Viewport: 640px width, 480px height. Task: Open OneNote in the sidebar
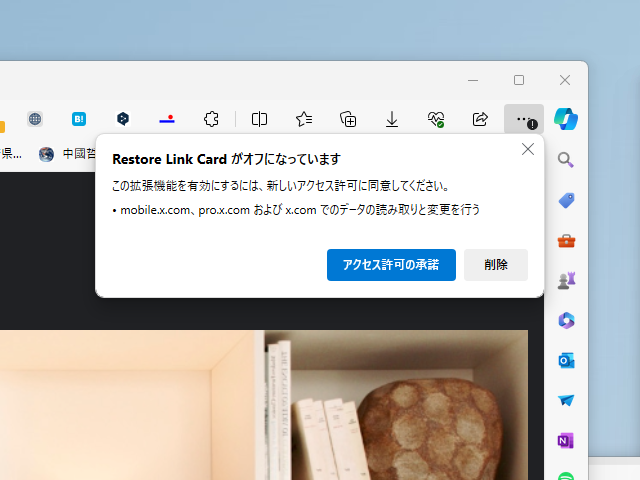coord(566,441)
